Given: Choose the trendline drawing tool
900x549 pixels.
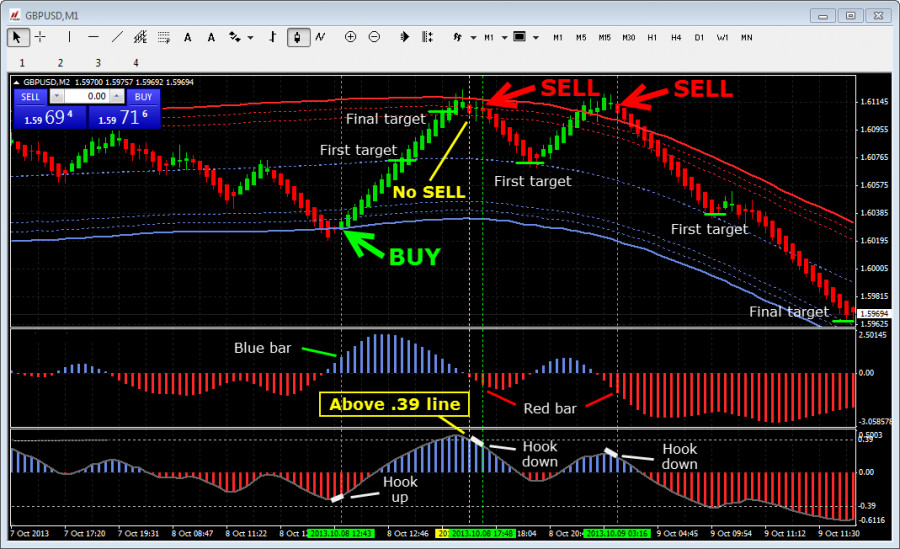Looking at the screenshot, I should point(117,37).
